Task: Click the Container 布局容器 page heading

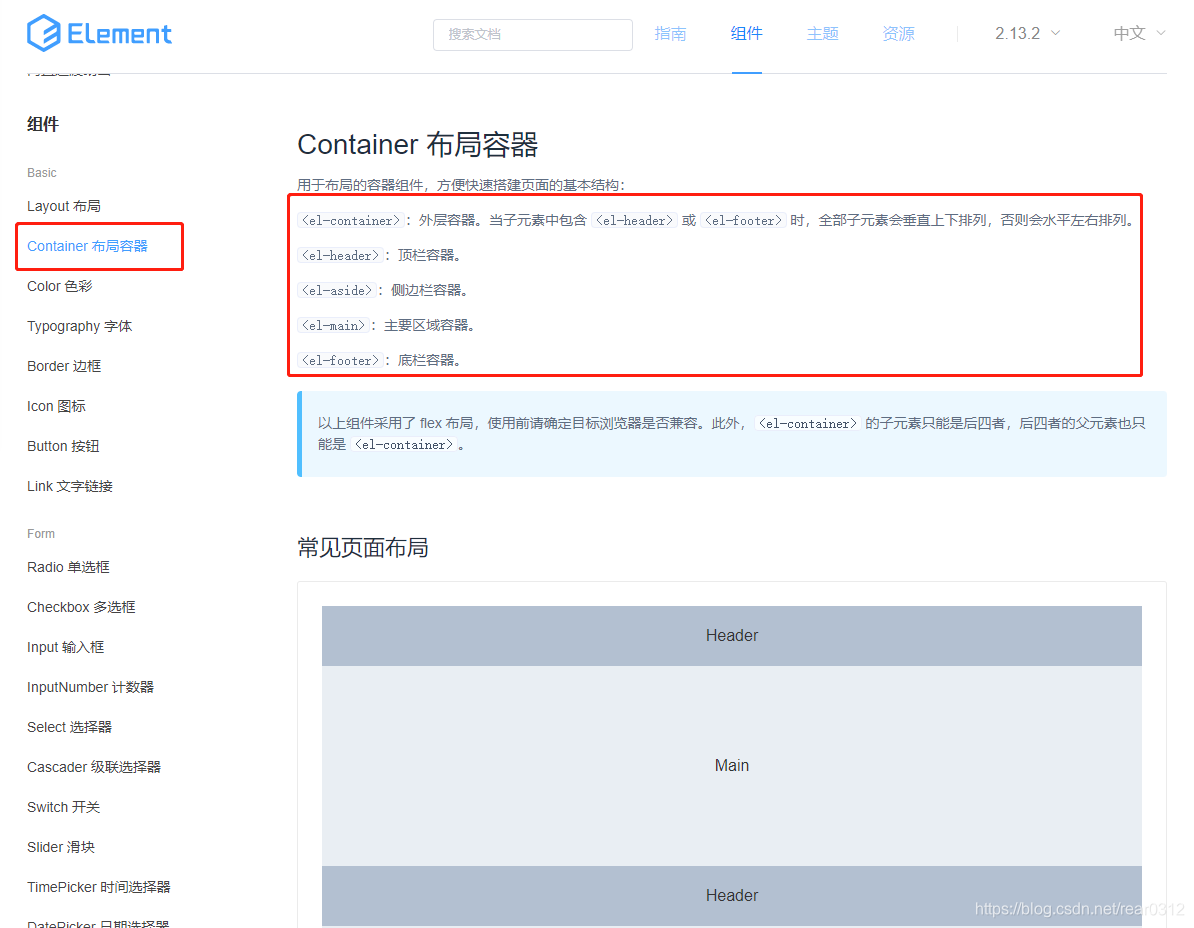Action: 417,144
